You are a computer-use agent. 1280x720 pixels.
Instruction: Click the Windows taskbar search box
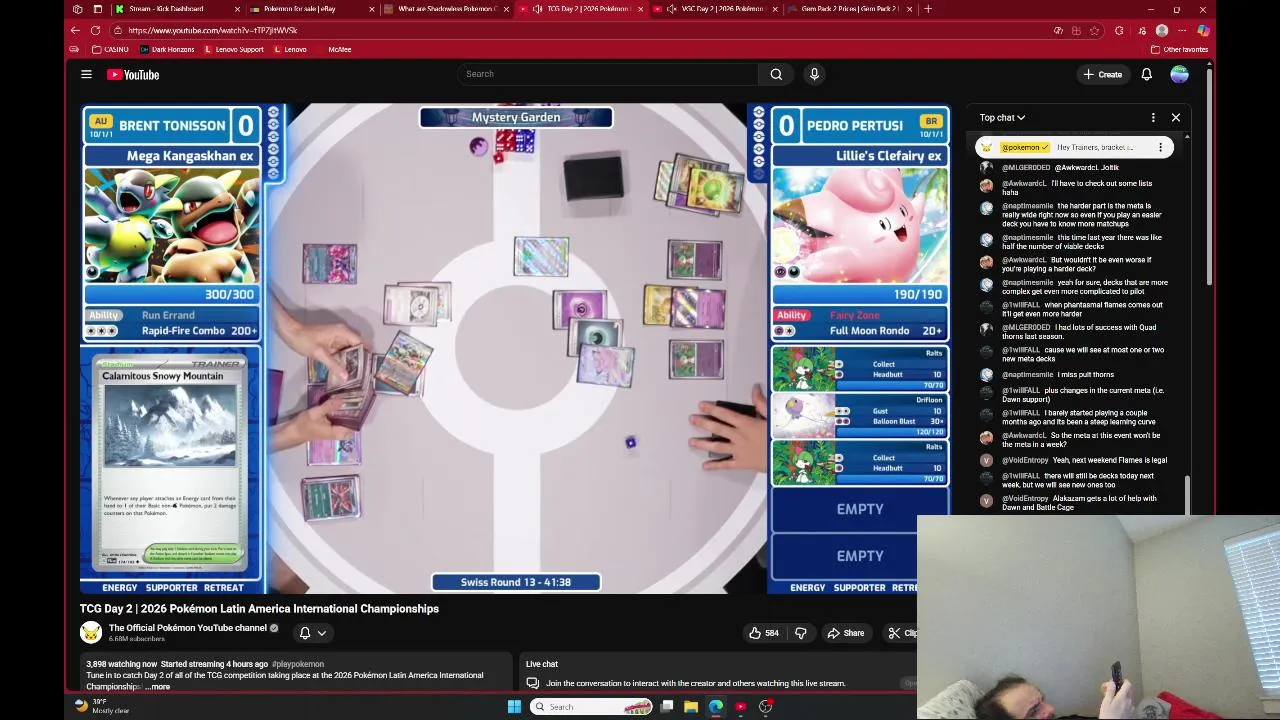click(x=592, y=707)
